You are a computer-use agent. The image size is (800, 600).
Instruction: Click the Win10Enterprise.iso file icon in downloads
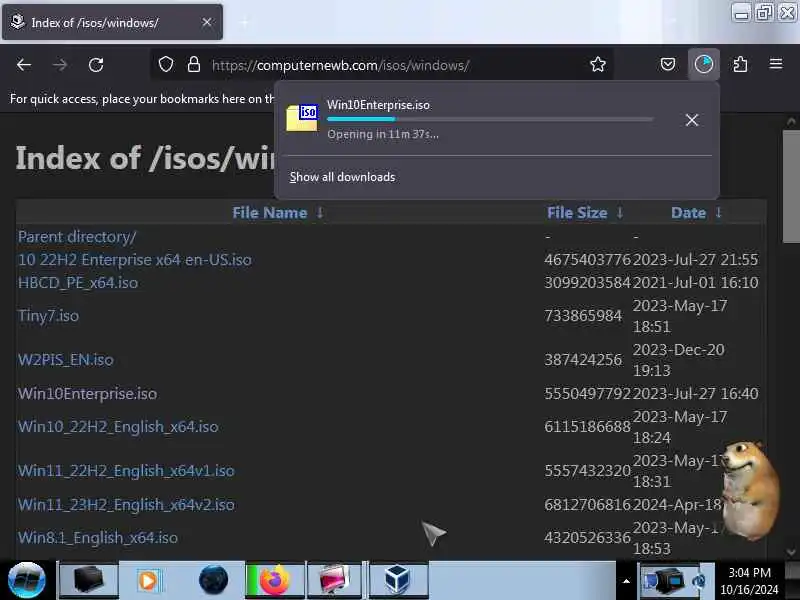[x=302, y=118]
